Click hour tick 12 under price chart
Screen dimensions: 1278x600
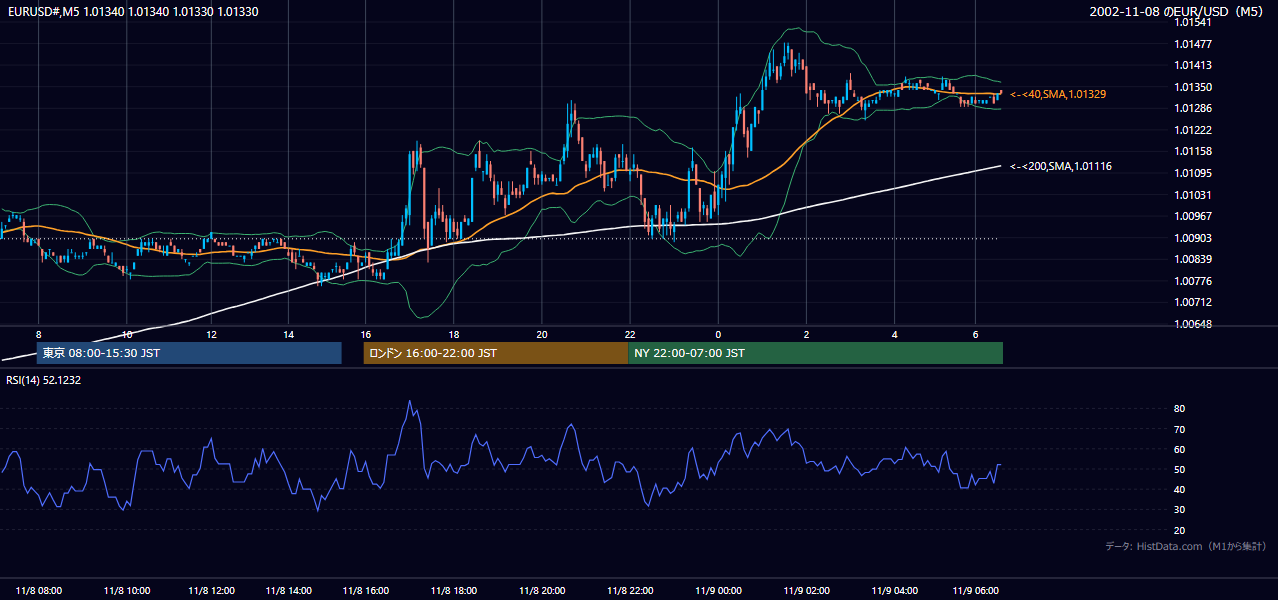[x=211, y=334]
